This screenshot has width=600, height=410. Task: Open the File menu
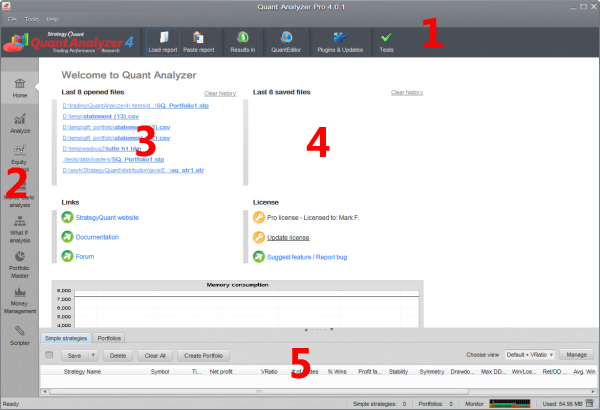click(12, 19)
